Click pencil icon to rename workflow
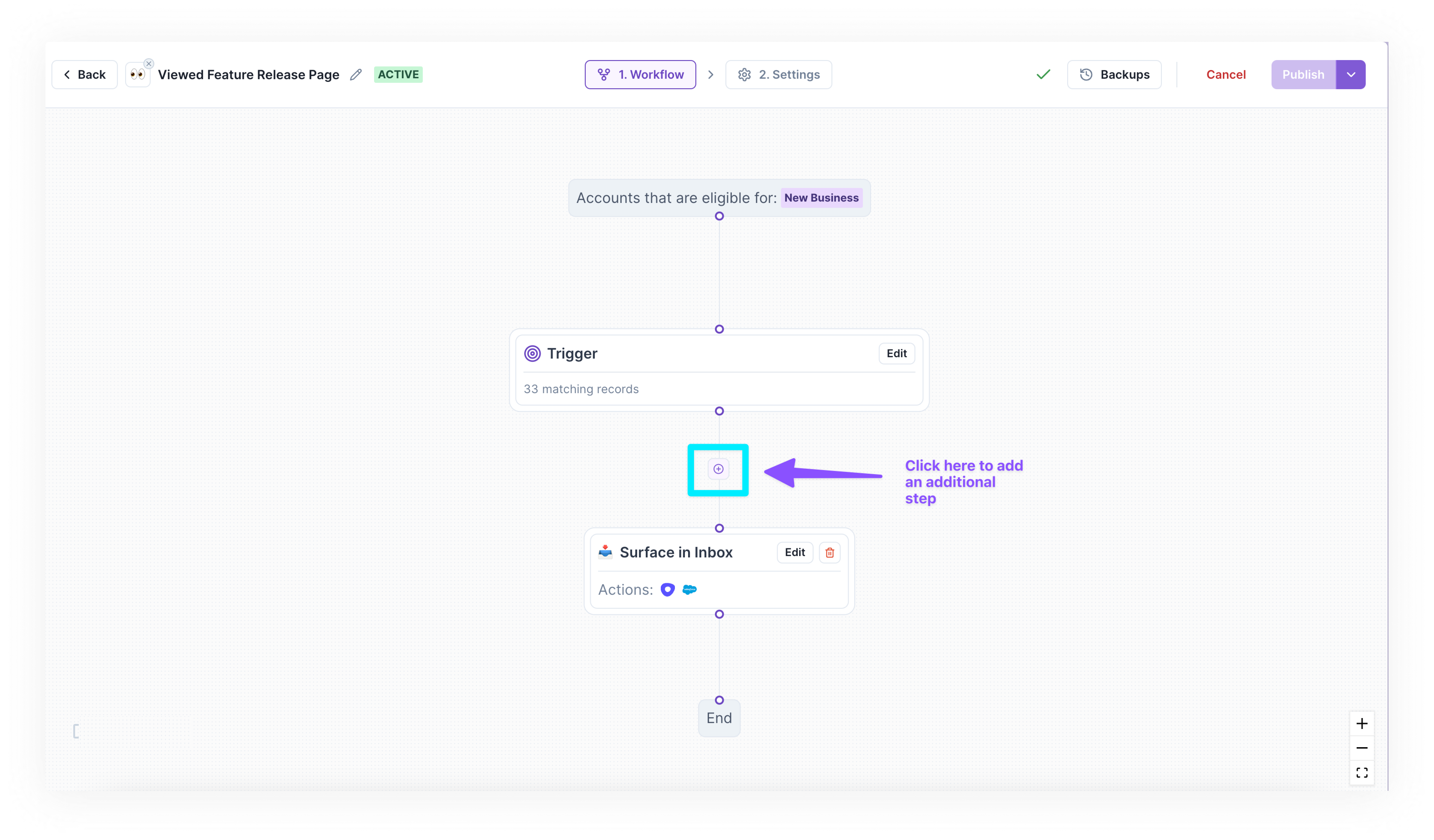Screen dimensions: 1434x840 pyautogui.click(x=356, y=75)
